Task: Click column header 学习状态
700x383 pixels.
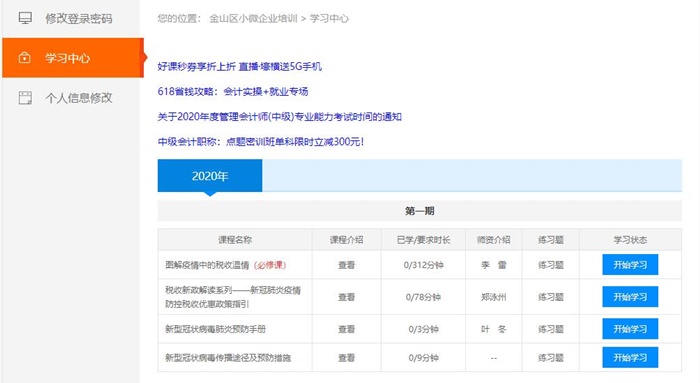Action: 630,240
